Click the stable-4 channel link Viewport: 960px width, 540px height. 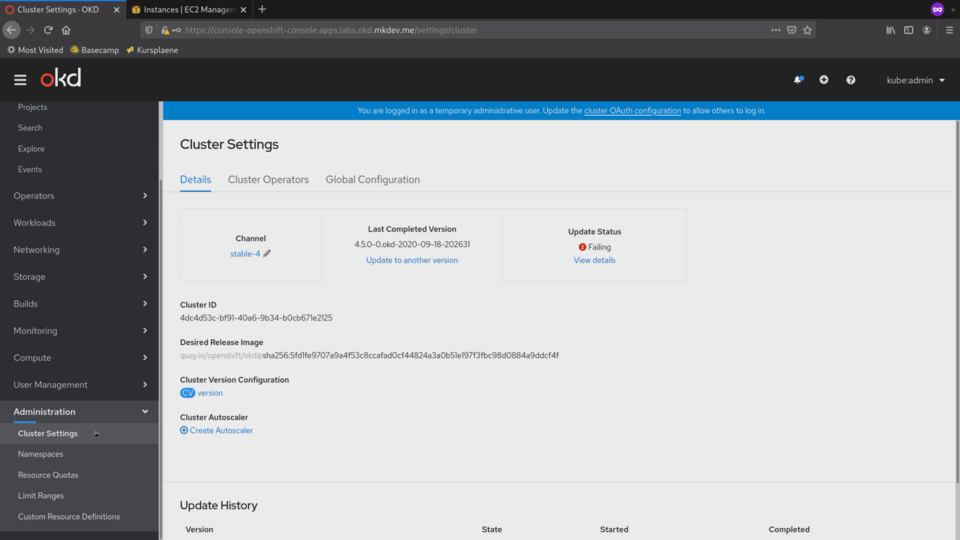coord(245,253)
